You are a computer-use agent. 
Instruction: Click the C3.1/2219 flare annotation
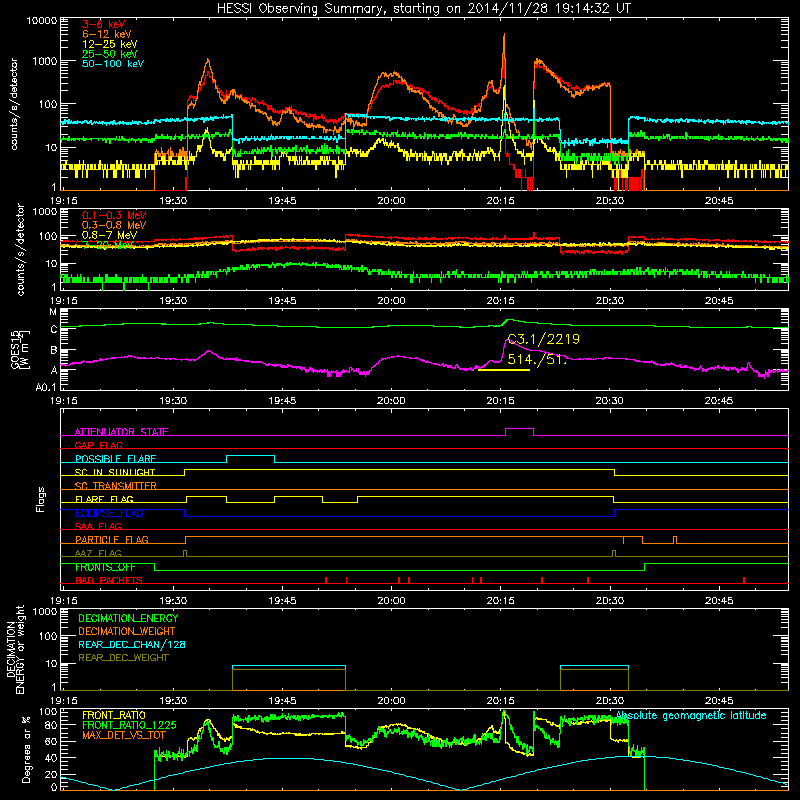pos(544,339)
